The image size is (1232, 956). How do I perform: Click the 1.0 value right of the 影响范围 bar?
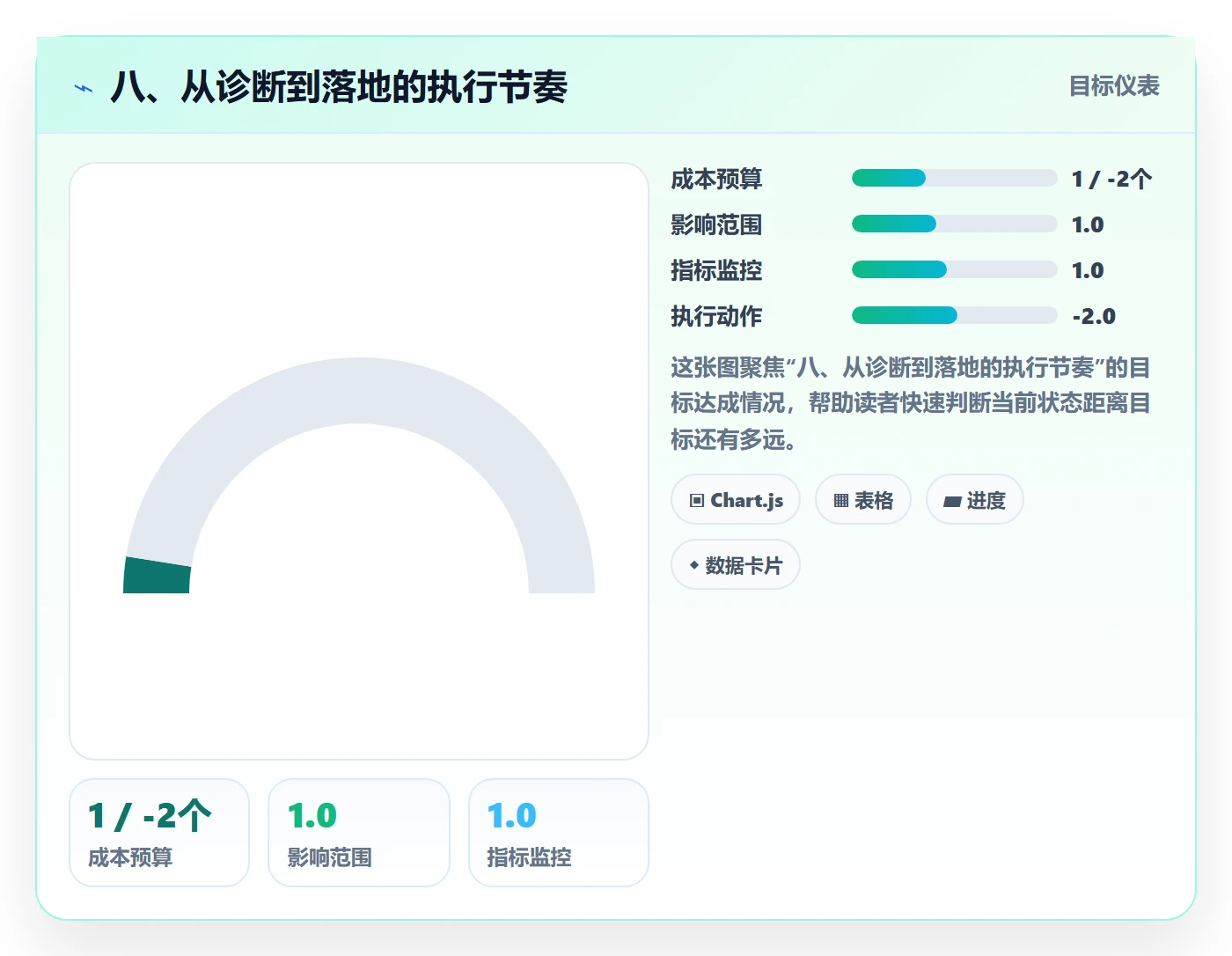point(1088,224)
